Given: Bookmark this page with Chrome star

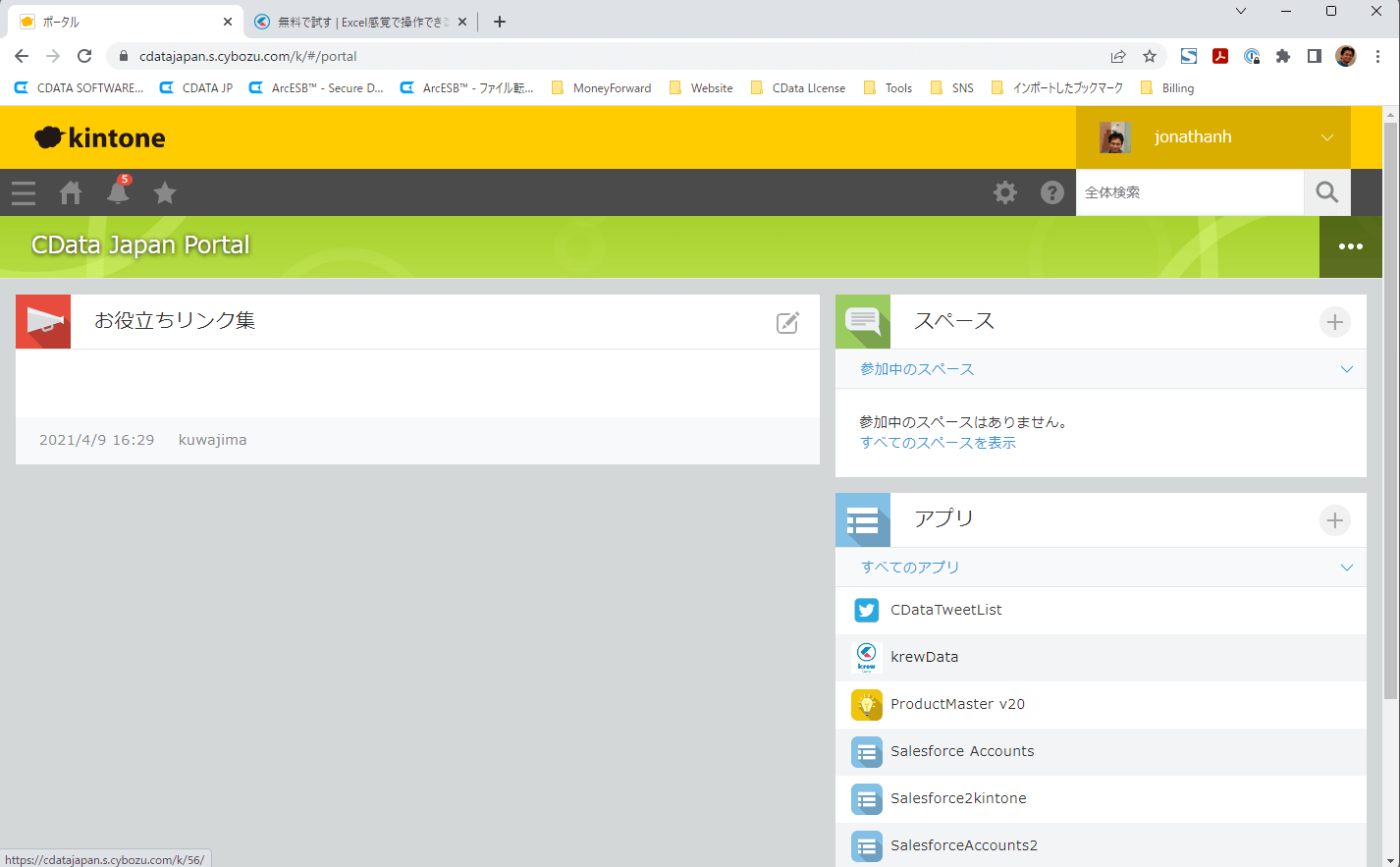Looking at the screenshot, I should pyautogui.click(x=1150, y=56).
